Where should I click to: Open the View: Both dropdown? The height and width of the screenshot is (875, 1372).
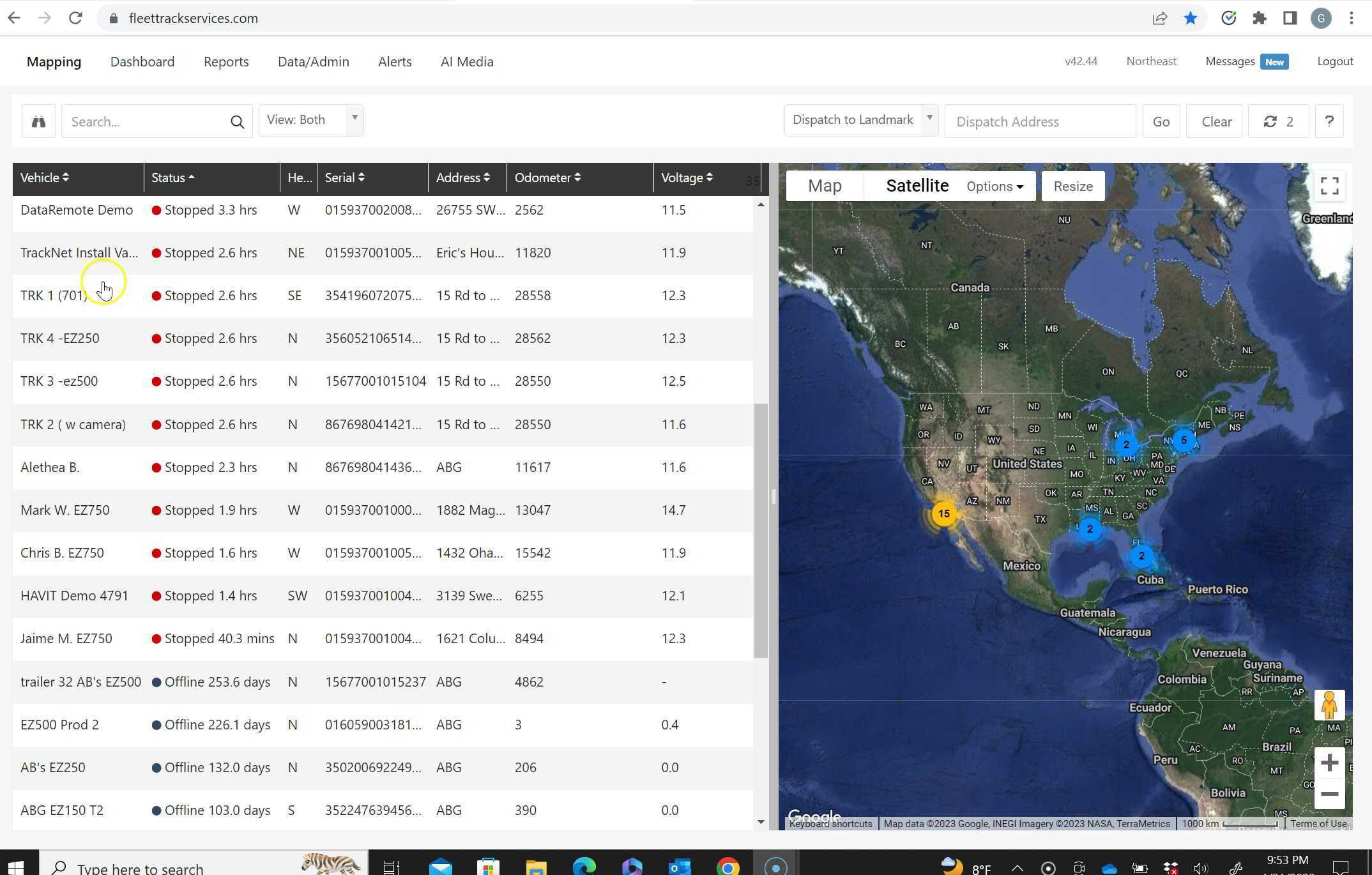point(311,120)
